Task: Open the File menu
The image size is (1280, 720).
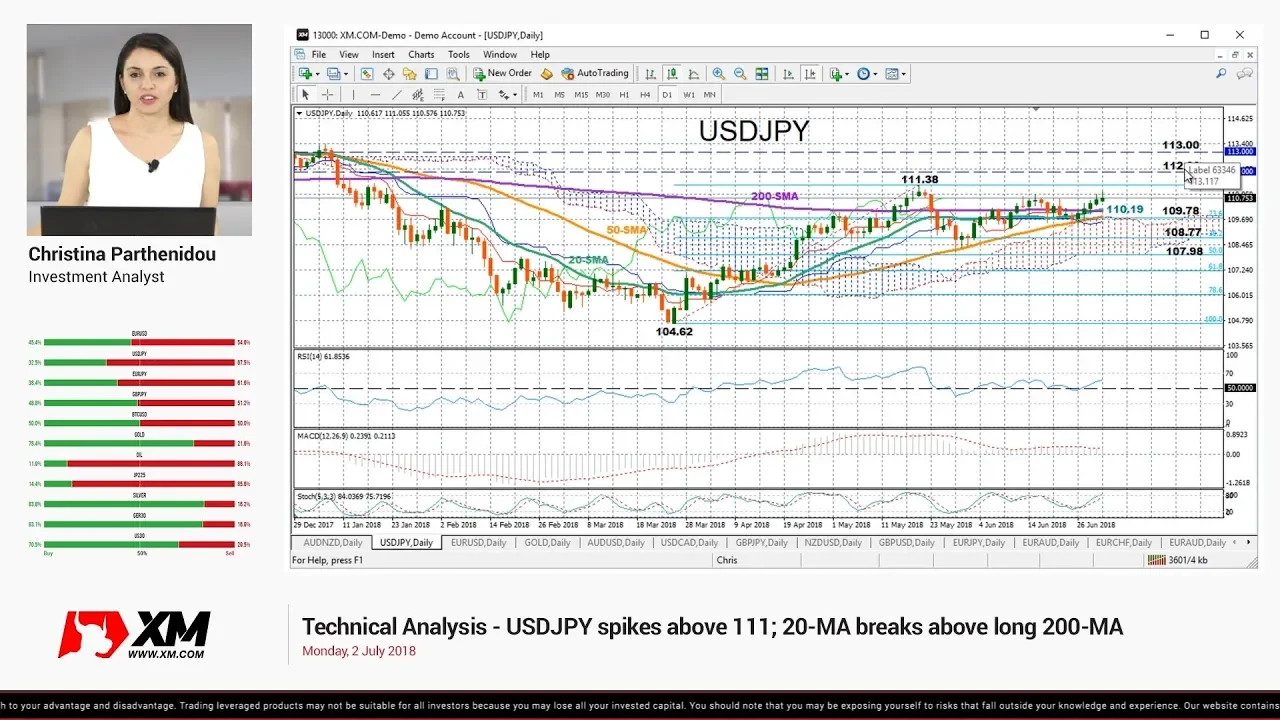Action: click(x=318, y=55)
